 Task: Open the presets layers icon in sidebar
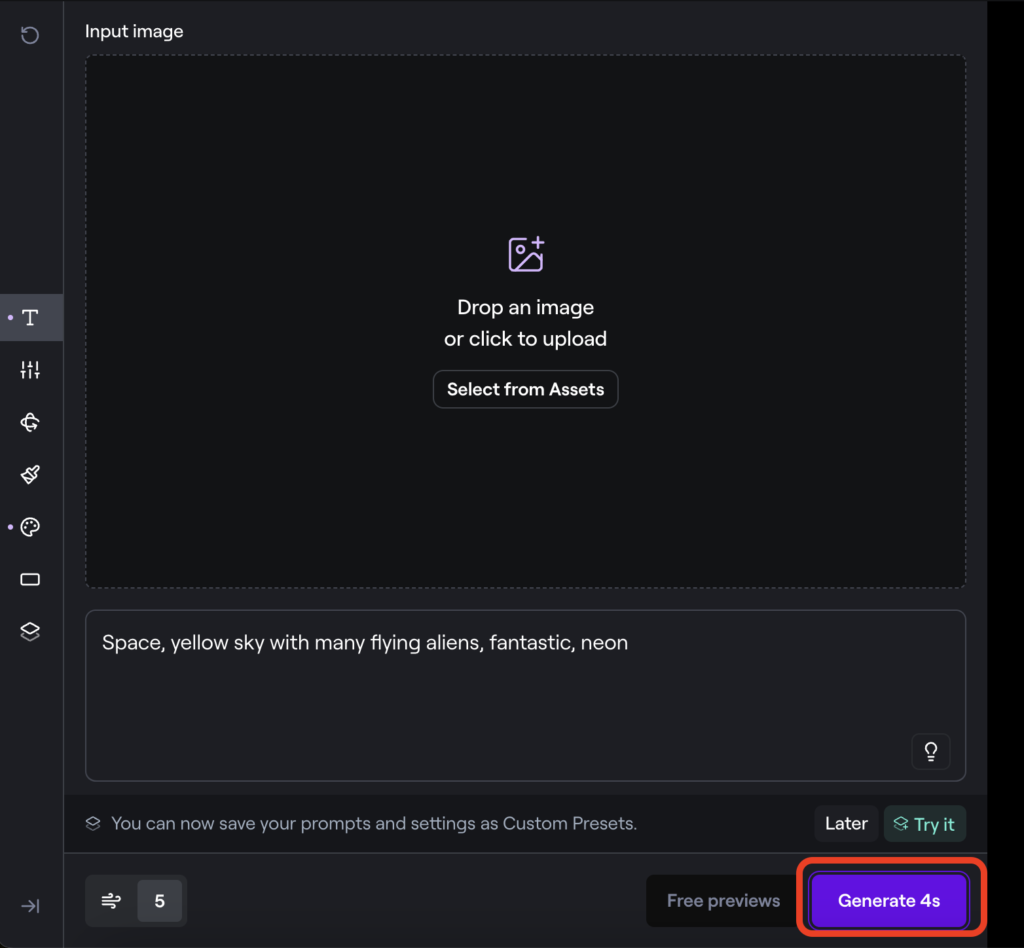click(x=30, y=632)
